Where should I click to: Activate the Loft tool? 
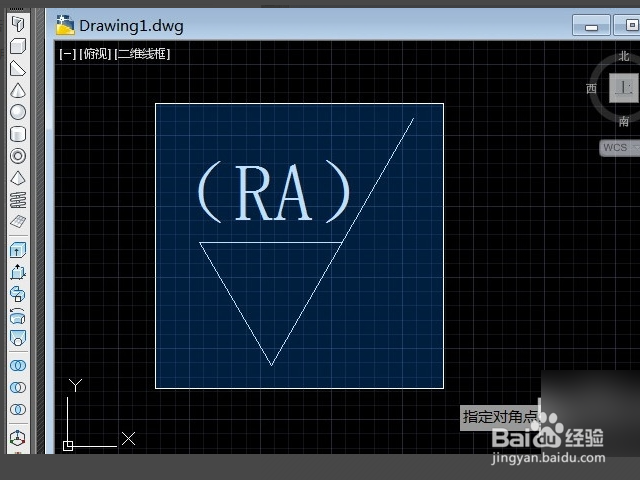[x=18, y=338]
